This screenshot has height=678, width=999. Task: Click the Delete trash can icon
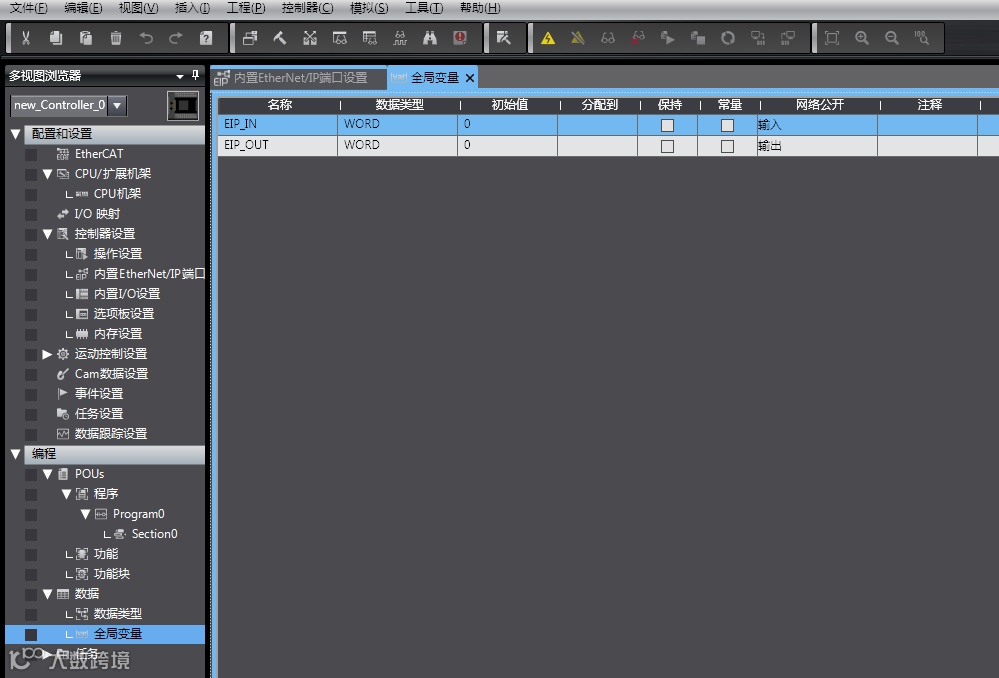[116, 38]
